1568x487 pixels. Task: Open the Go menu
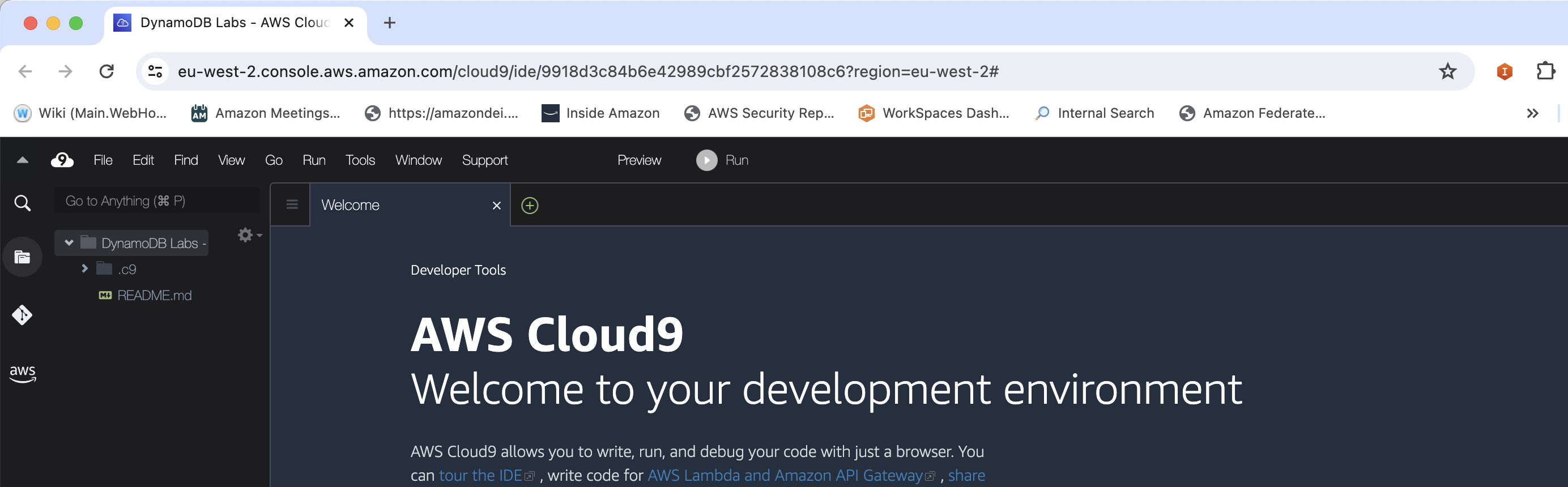273,160
